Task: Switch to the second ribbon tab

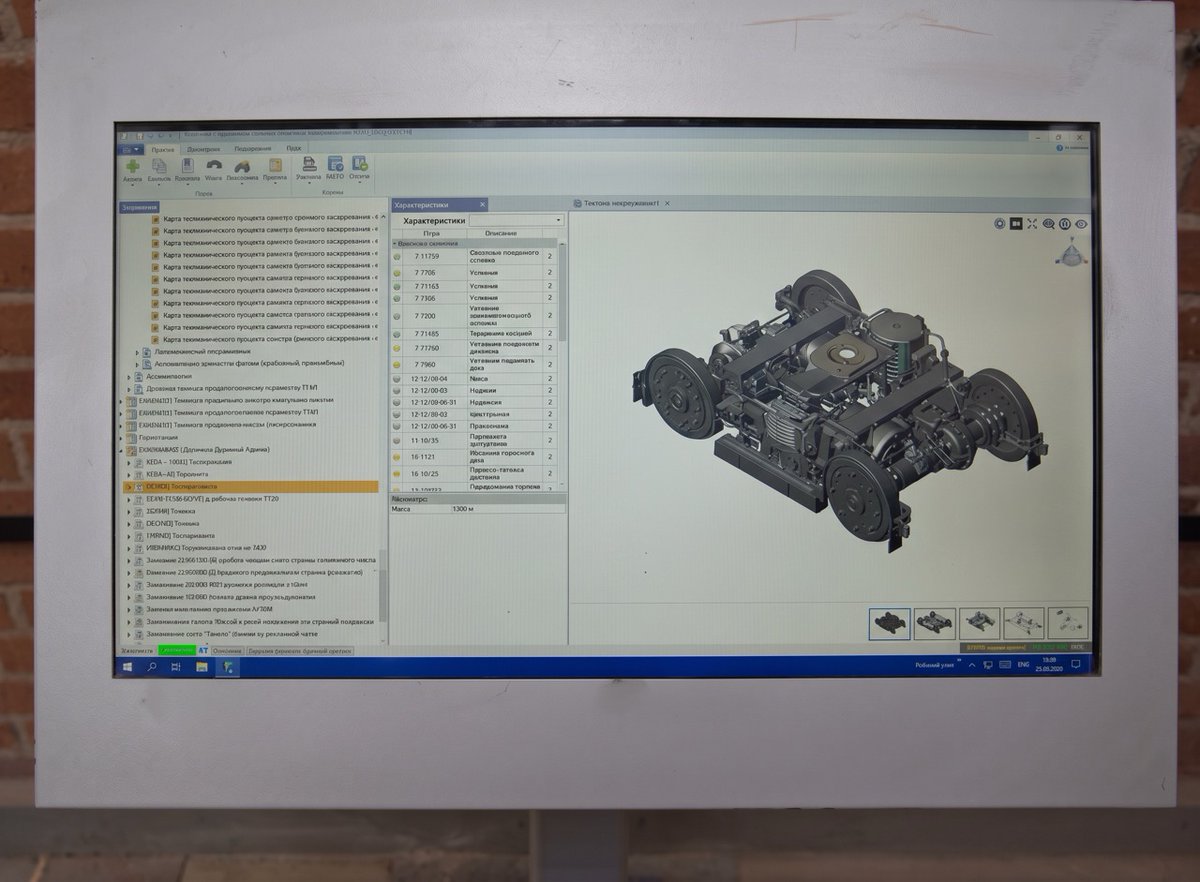Action: click(204, 149)
